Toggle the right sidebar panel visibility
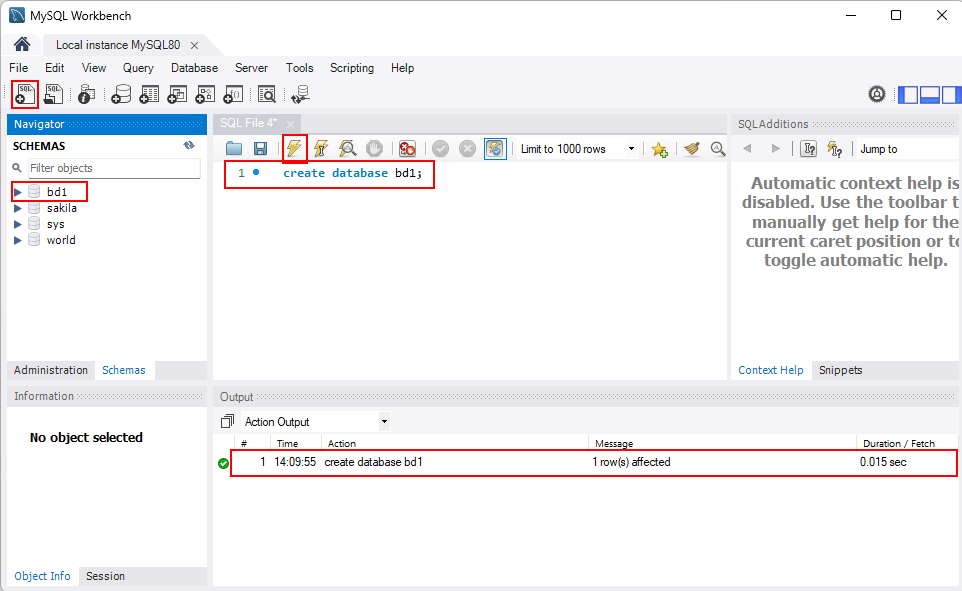Image resolution: width=962 pixels, height=591 pixels. [x=951, y=95]
